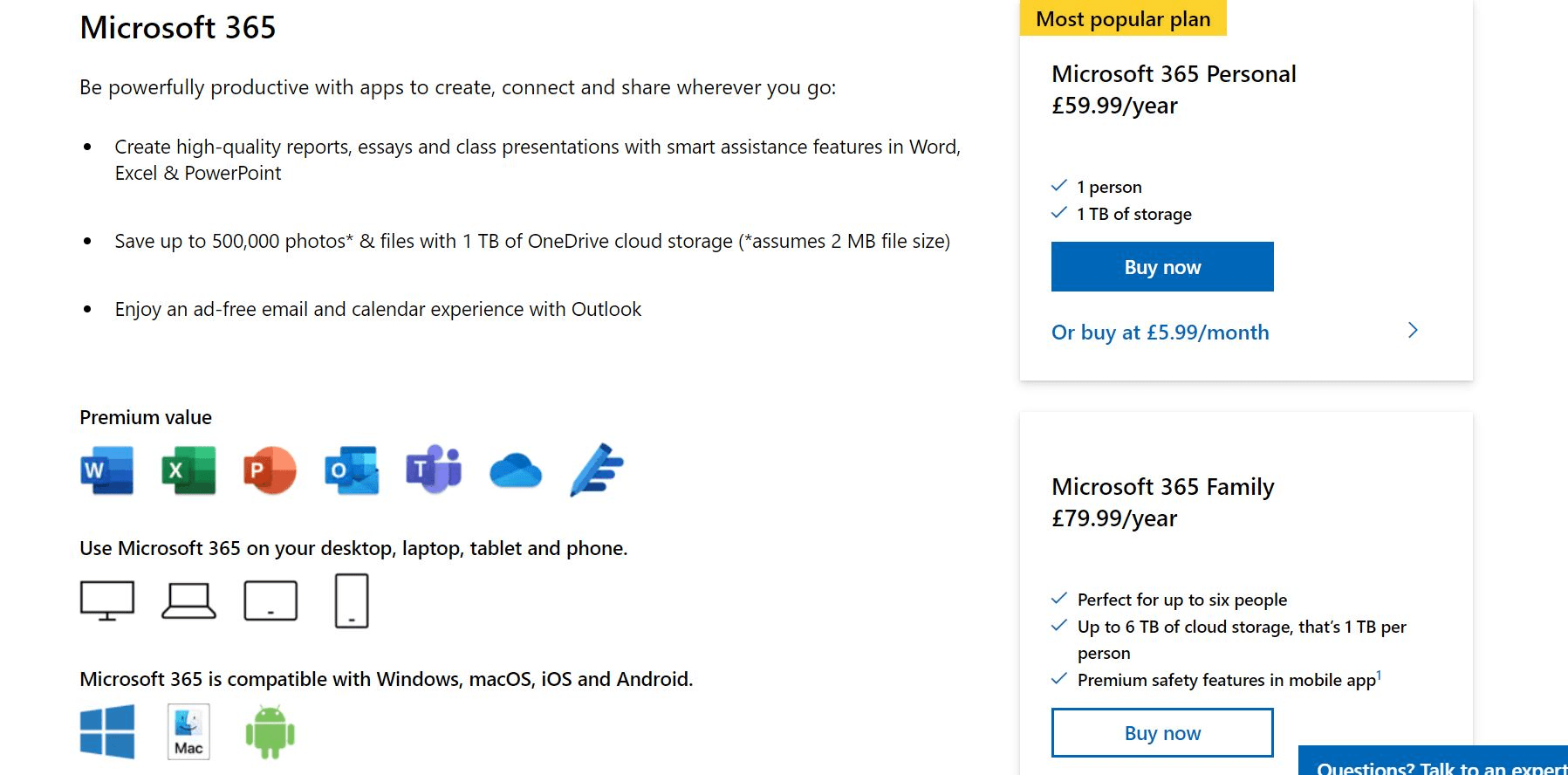Click the Microsoft 365 Personal plan title
The width and height of the screenshot is (1568, 775).
pos(1174,74)
